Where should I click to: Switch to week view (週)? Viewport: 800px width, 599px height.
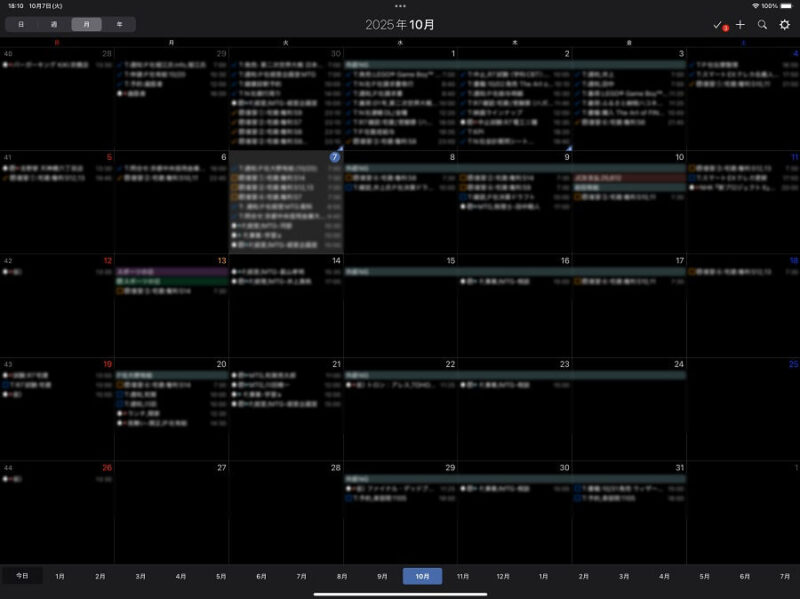click(53, 25)
